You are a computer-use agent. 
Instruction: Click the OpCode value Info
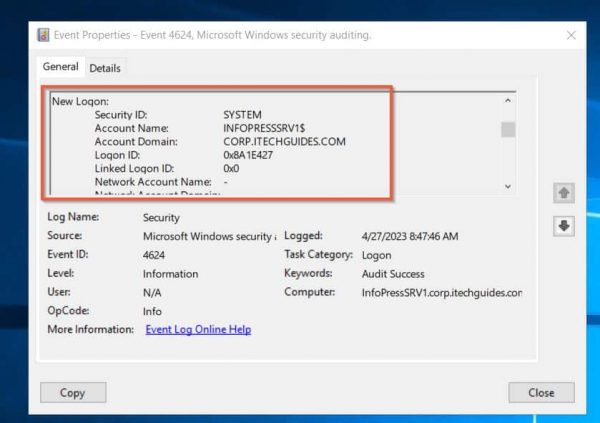pyautogui.click(x=152, y=312)
